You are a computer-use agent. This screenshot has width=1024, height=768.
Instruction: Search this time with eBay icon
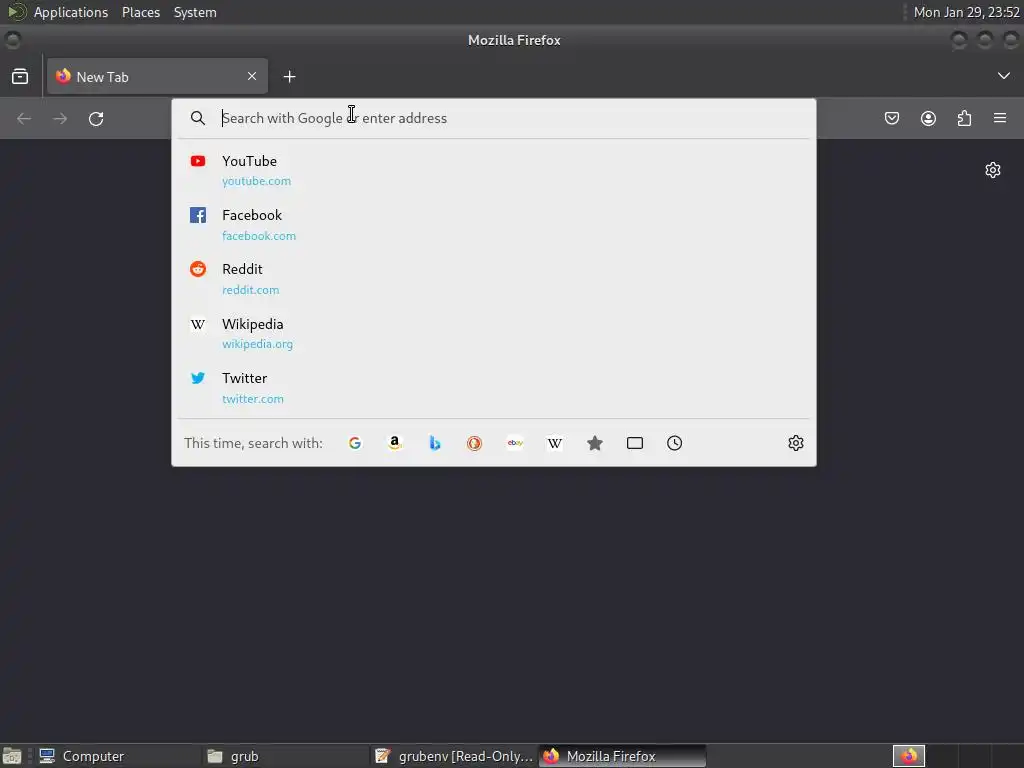click(x=515, y=443)
